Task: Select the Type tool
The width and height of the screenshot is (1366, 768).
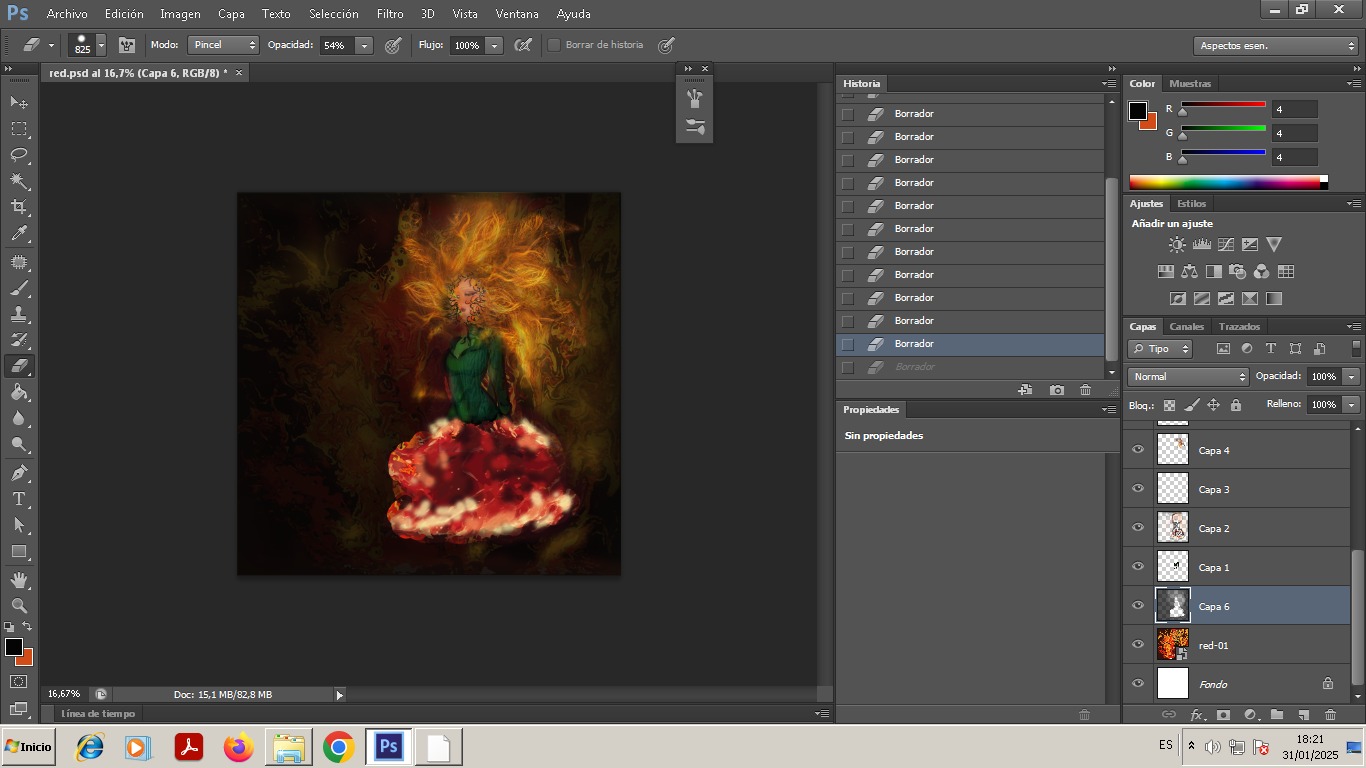Action: pyautogui.click(x=19, y=499)
